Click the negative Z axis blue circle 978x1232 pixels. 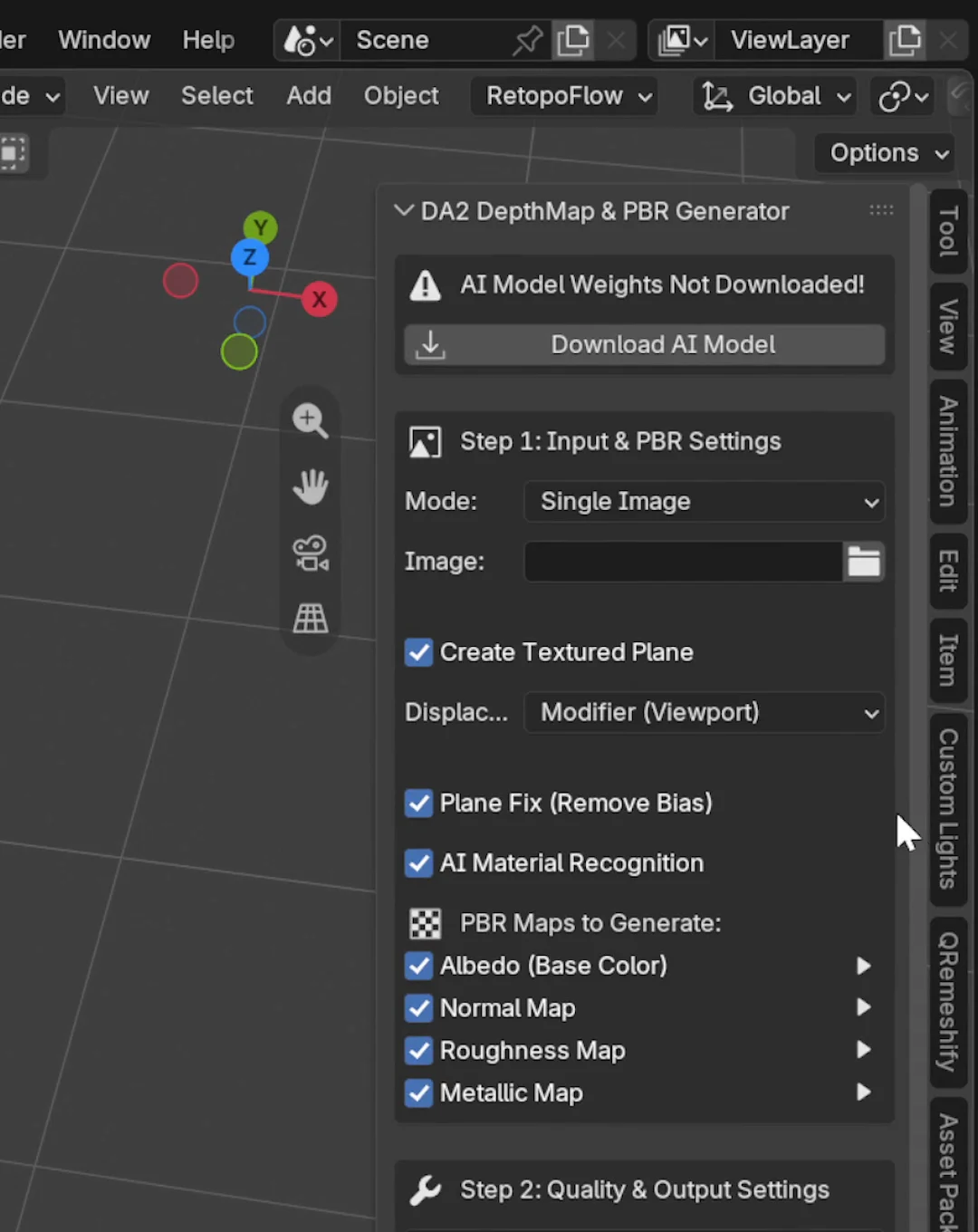click(x=250, y=322)
